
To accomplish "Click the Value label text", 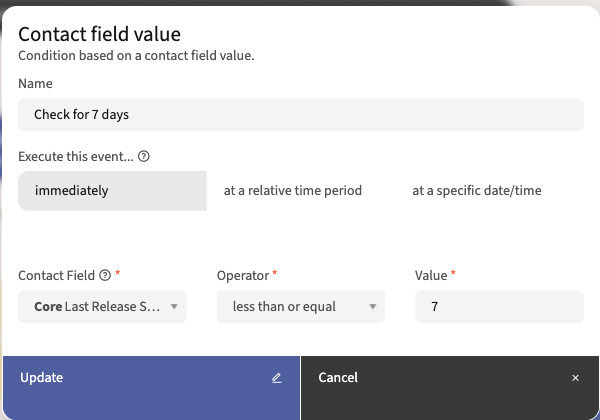I will [431, 275].
